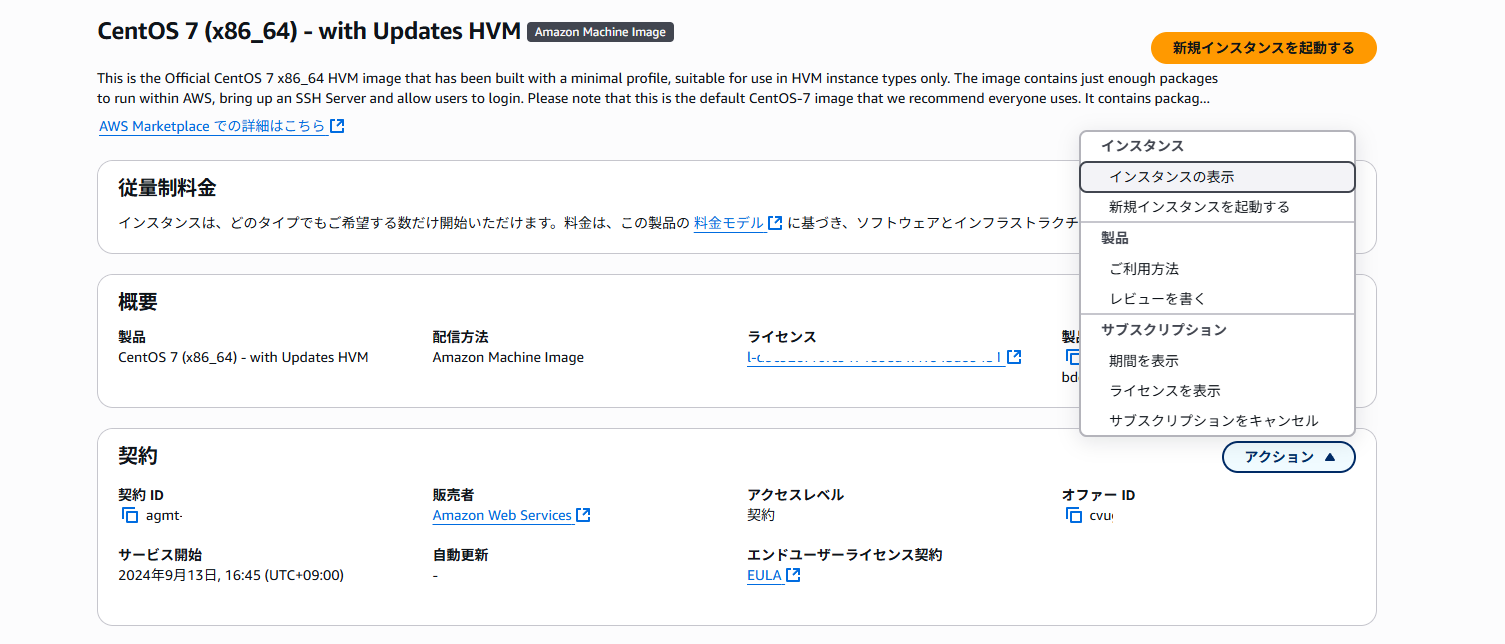Image resolution: width=1505 pixels, height=644 pixels.
Task: Click the page title CentOS 7 (x86_64) - with Updates HVM
Action: coord(309,31)
